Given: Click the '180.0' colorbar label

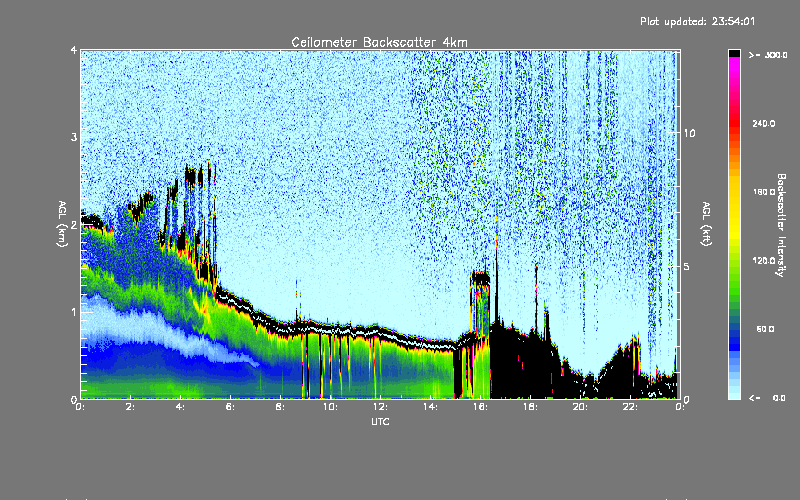Looking at the screenshot, I should [764, 192].
